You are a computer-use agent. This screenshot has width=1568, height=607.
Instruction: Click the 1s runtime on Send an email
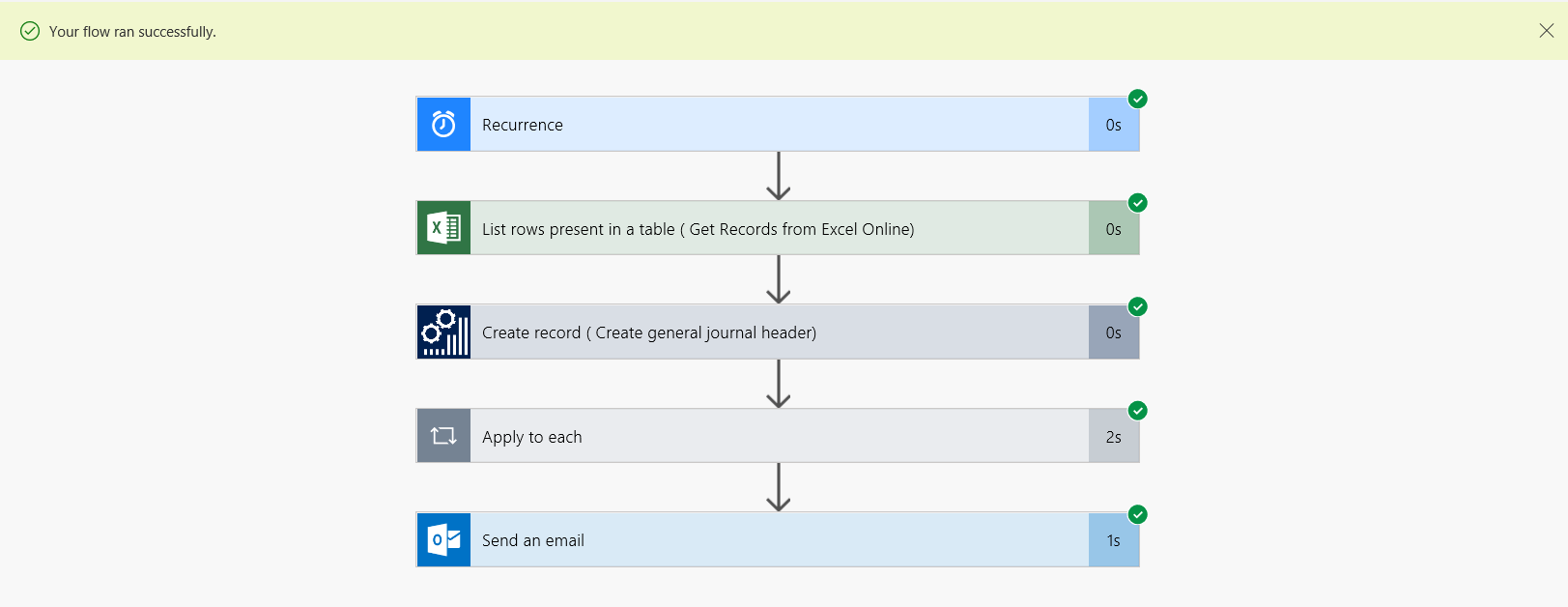(x=1113, y=539)
